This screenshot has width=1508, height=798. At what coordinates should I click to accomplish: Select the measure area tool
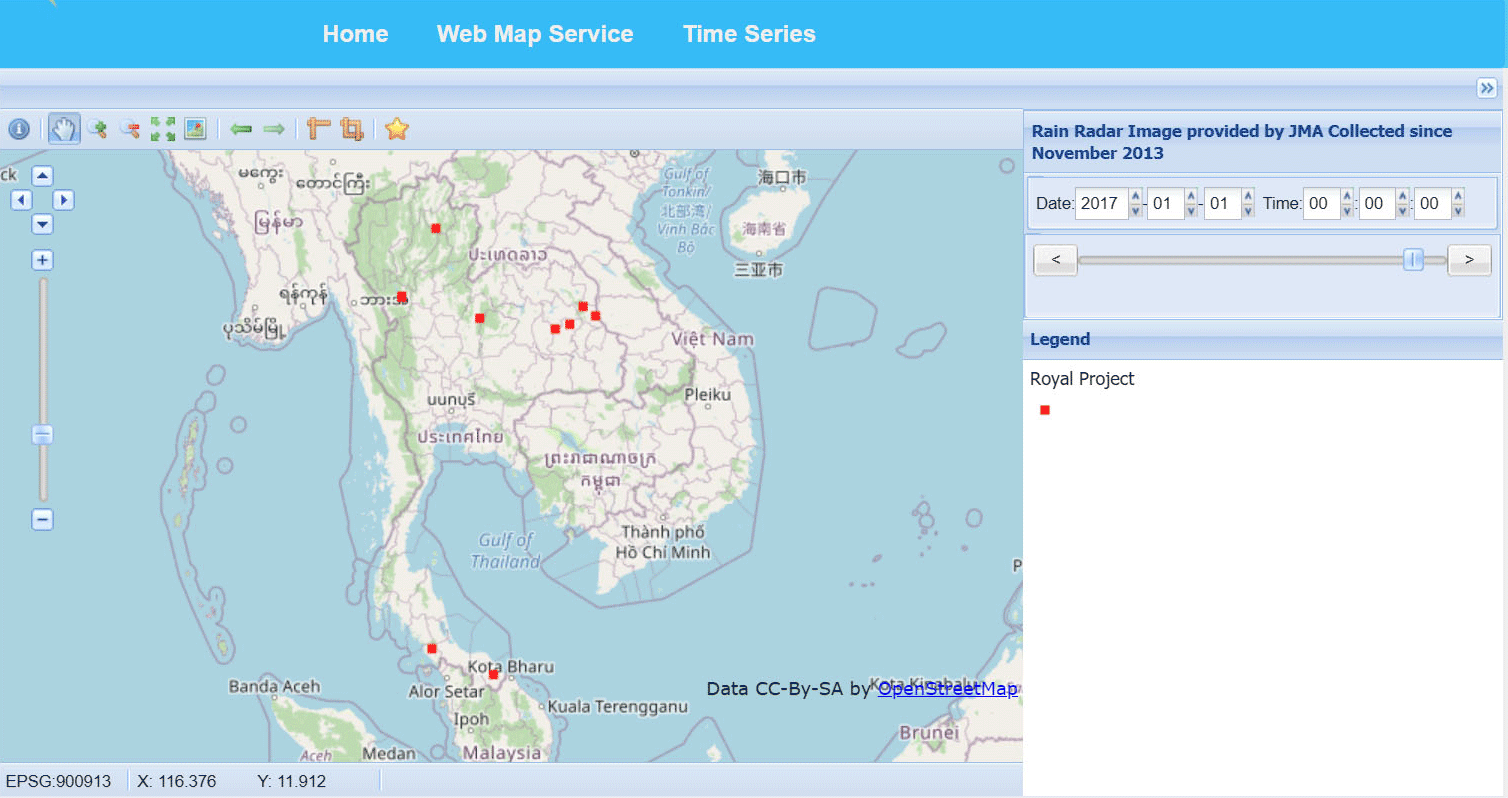[351, 129]
